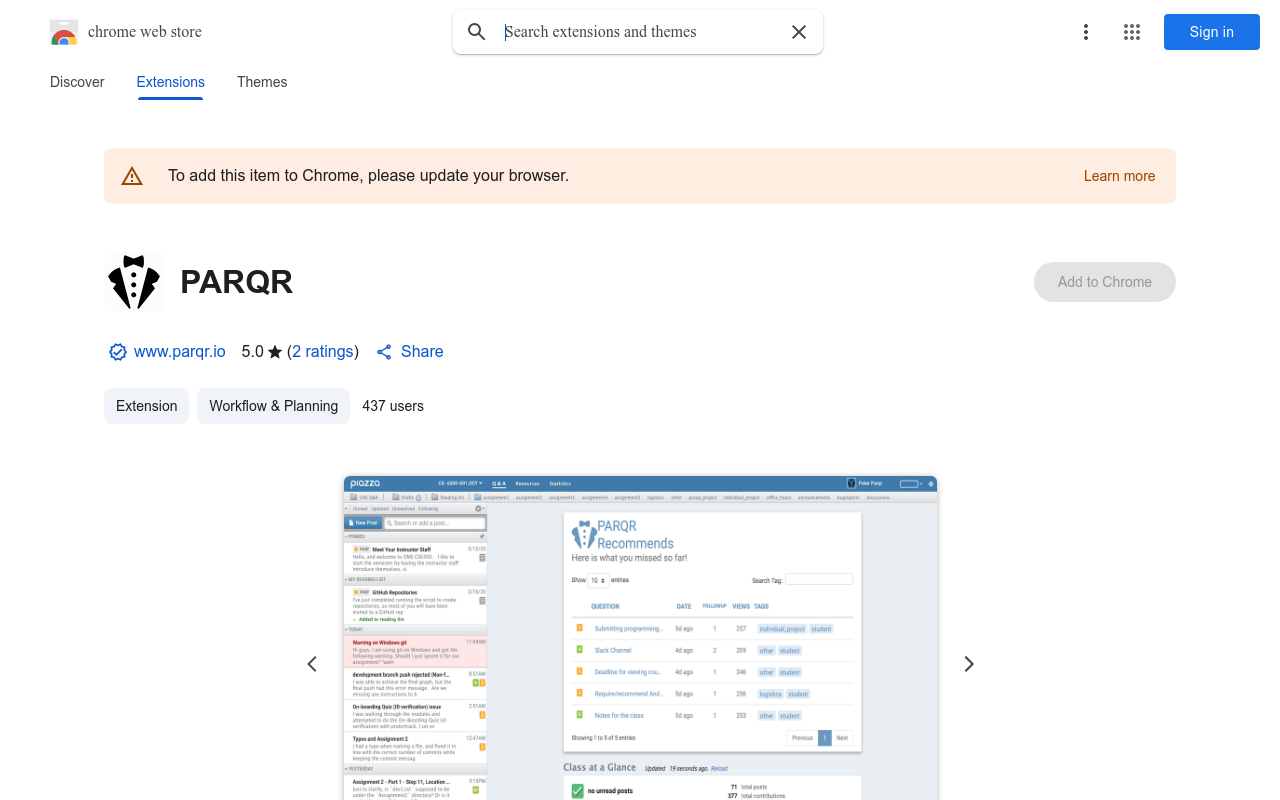Click the Extension category chip

[146, 406]
